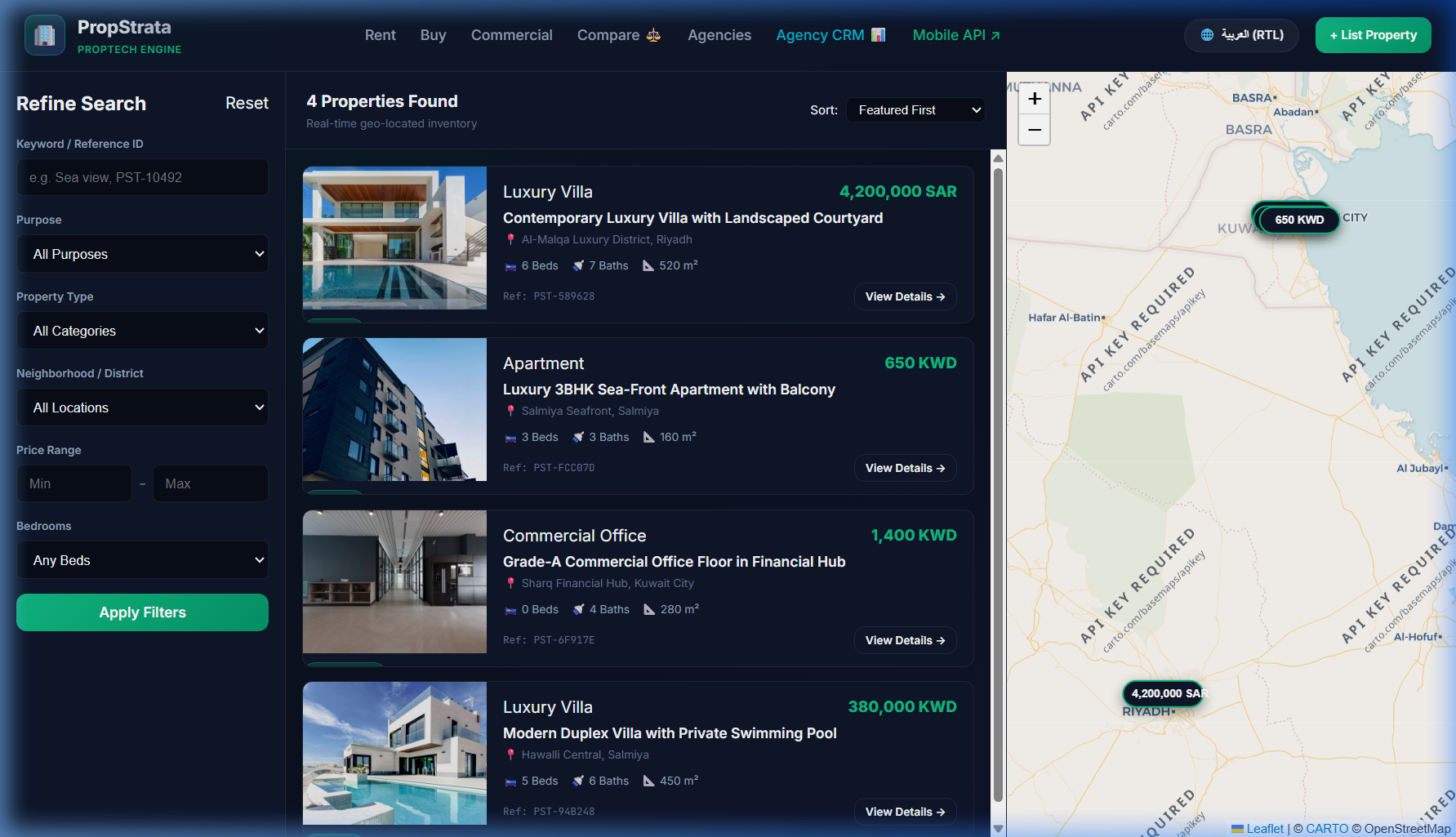Click the location pin for Sharq Financial Hub
The image size is (1456, 837).
pos(510,583)
